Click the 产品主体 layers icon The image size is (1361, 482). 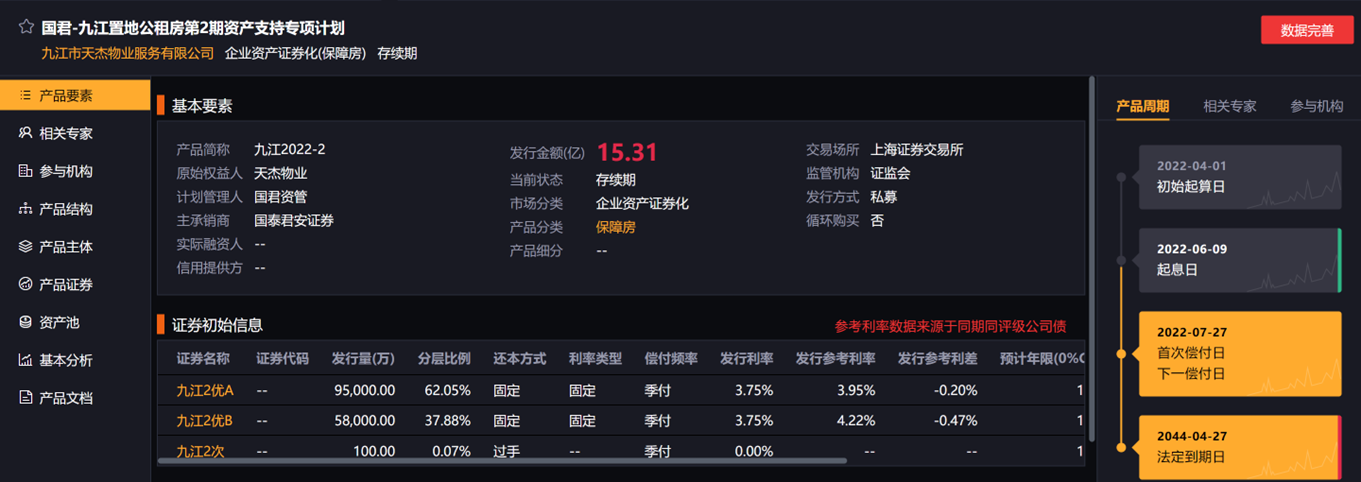coord(25,246)
